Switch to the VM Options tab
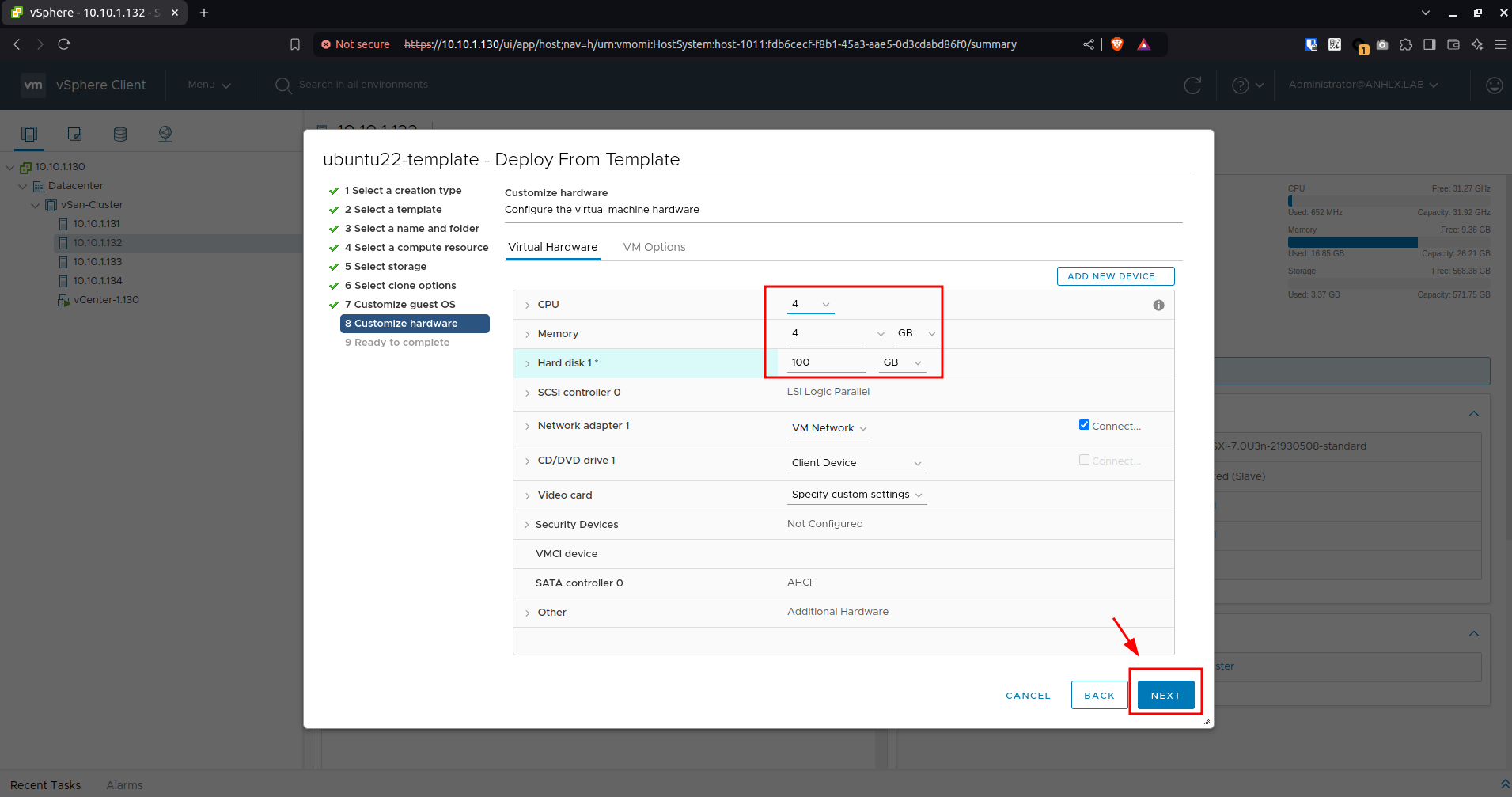 [x=654, y=247]
